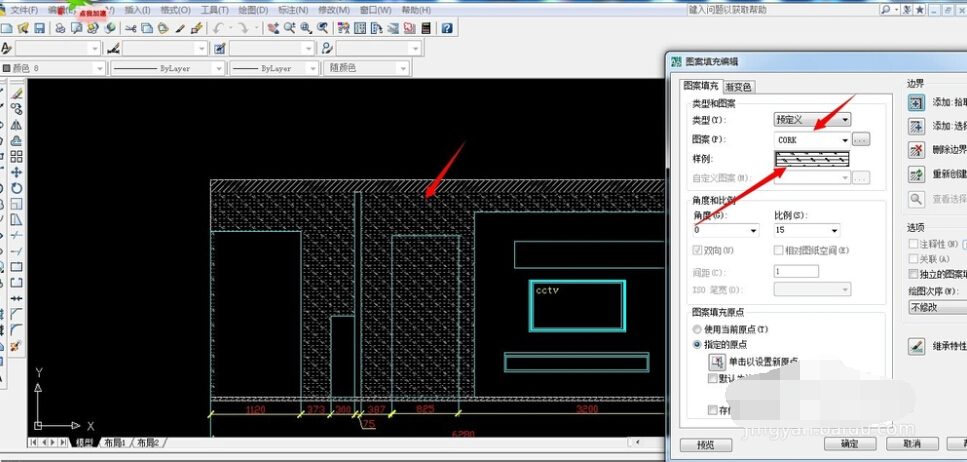Click the blue Help question mark icon
This screenshot has width=967, height=462.
(x=447, y=28)
